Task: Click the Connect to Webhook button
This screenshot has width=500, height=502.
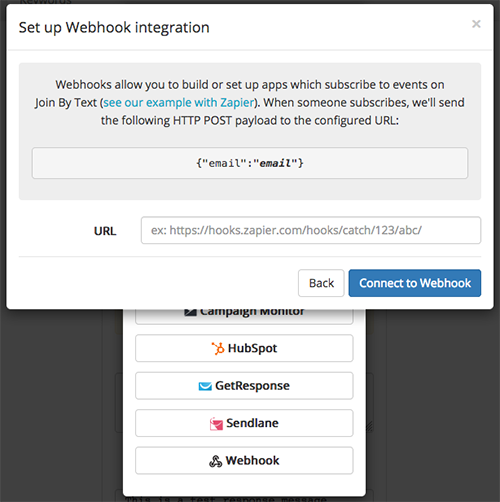Action: click(415, 283)
